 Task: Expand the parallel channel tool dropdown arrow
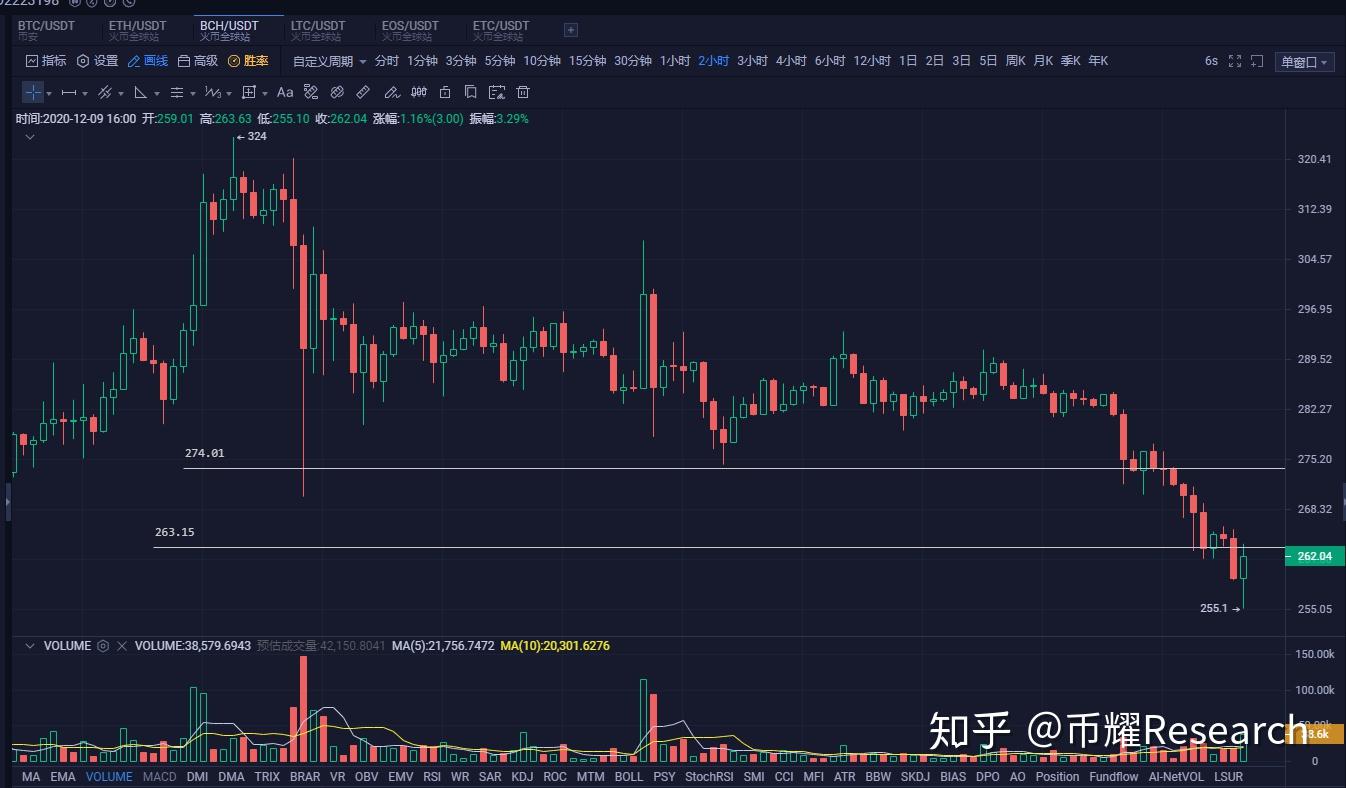[x=121, y=93]
